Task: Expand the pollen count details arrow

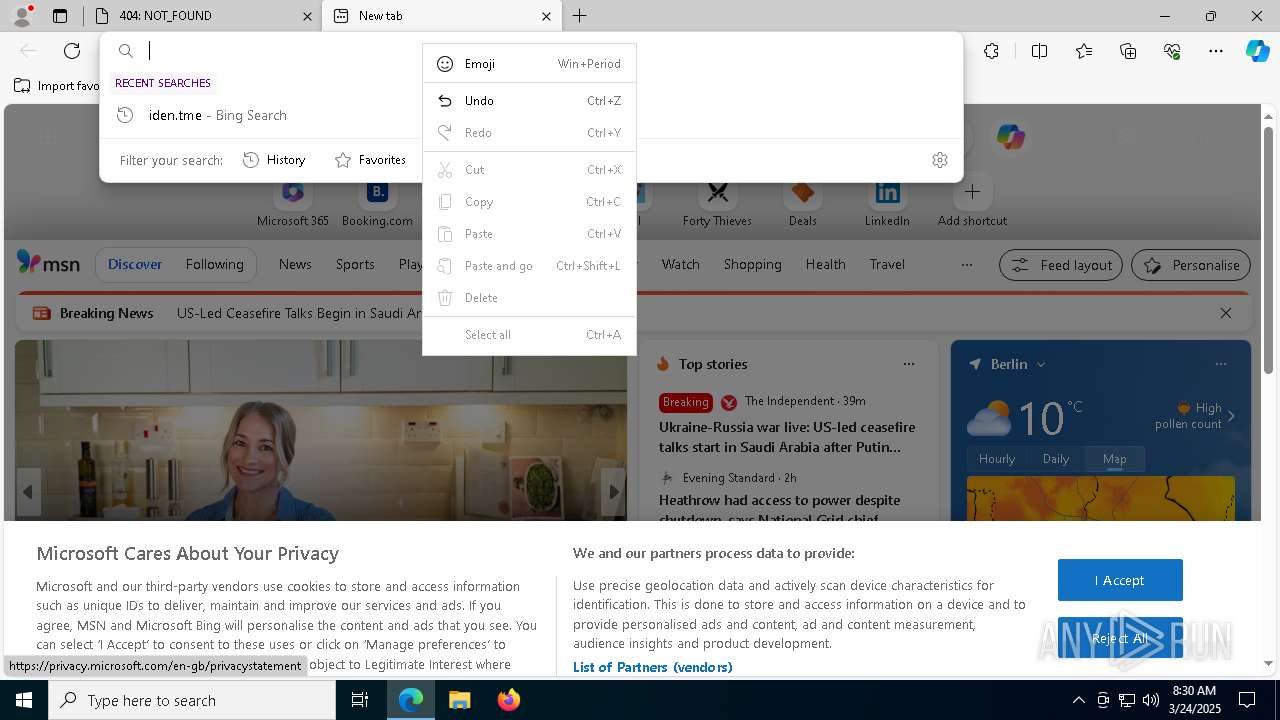Action: [1231, 416]
